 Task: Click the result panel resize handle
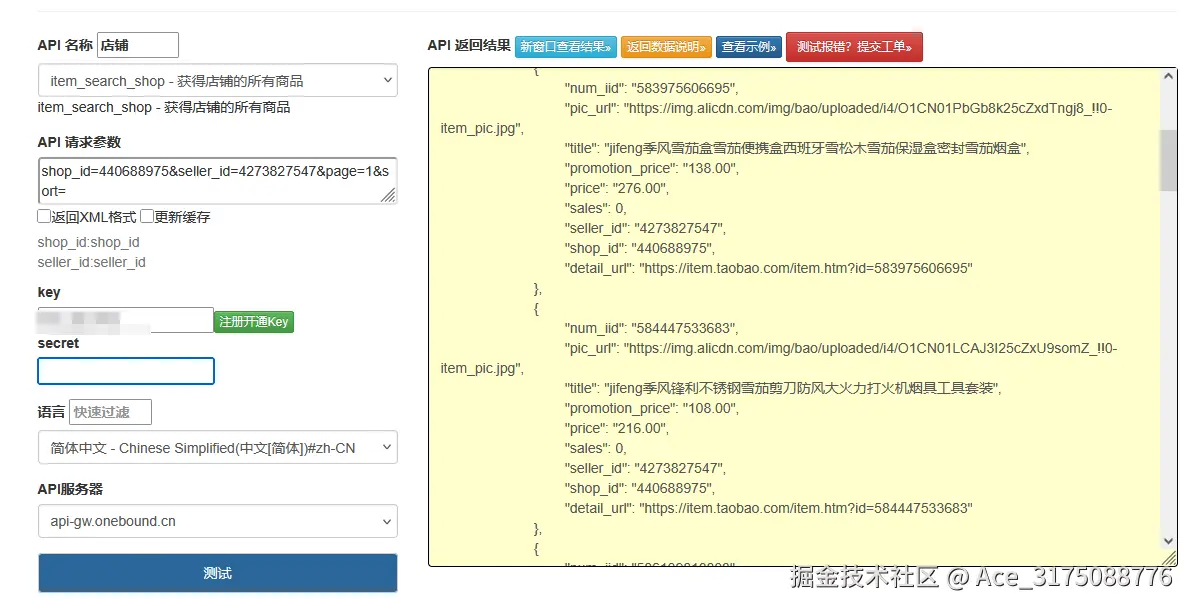tap(1170, 558)
